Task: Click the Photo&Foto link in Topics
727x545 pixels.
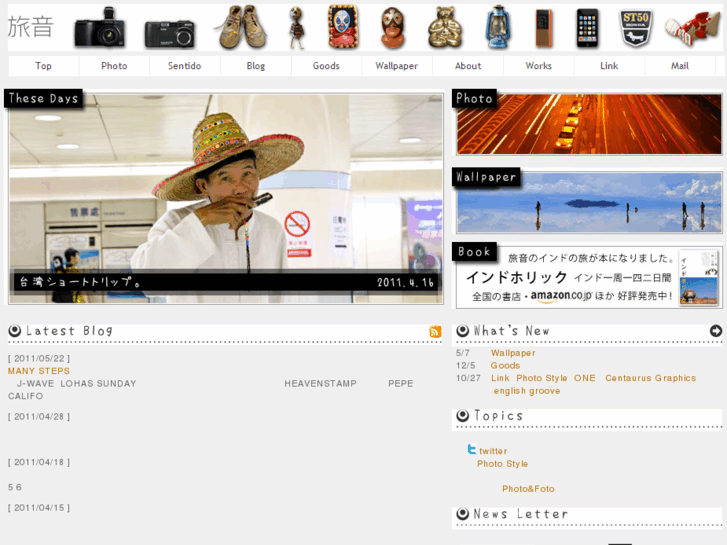Action: coord(528,489)
